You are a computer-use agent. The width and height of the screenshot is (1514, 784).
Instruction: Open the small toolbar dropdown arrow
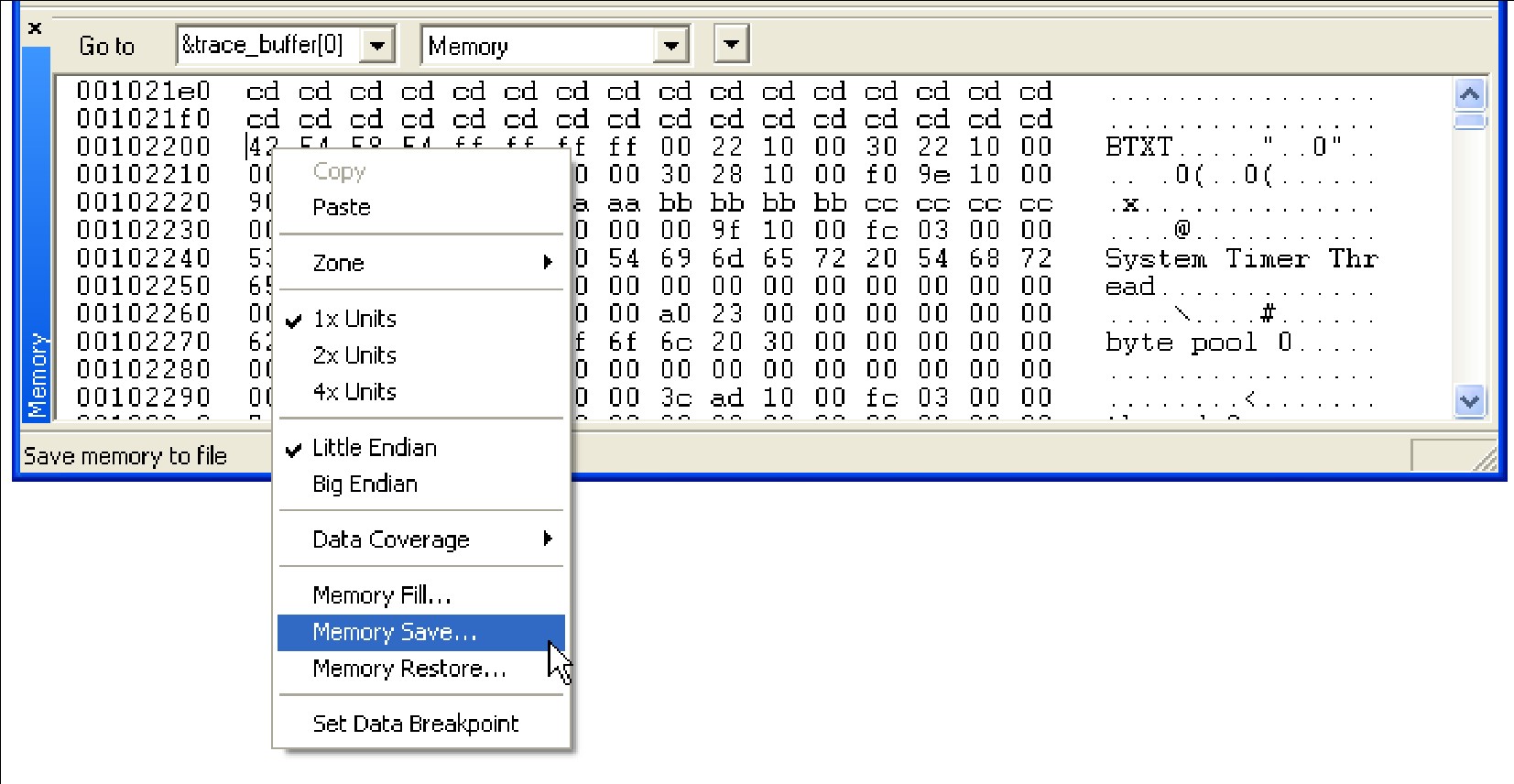(x=731, y=44)
